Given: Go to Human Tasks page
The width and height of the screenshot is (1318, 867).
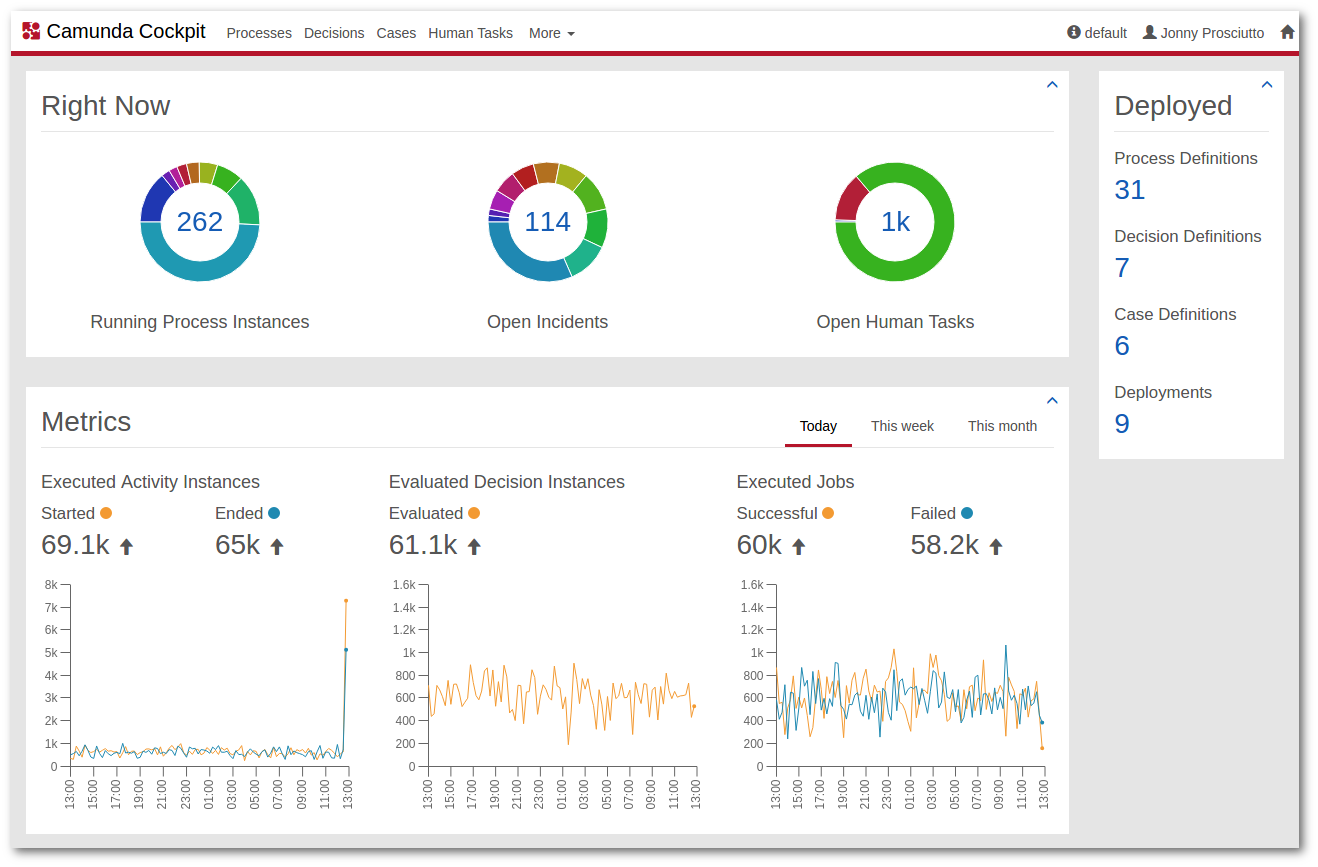Looking at the screenshot, I should [470, 33].
